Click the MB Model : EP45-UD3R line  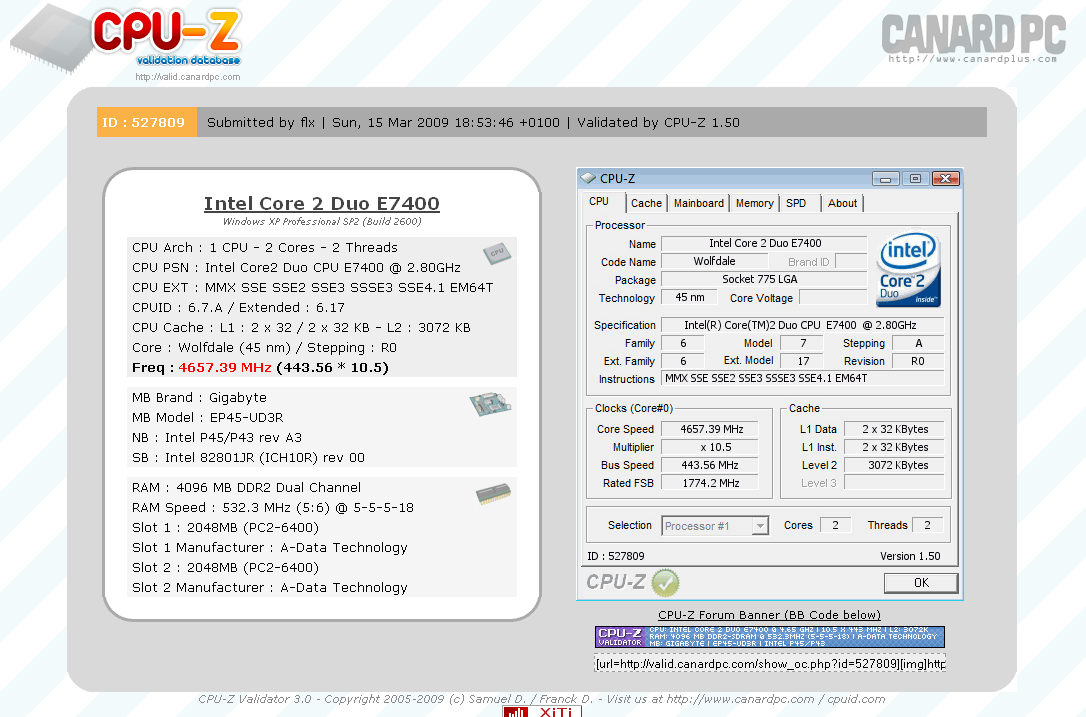point(208,418)
